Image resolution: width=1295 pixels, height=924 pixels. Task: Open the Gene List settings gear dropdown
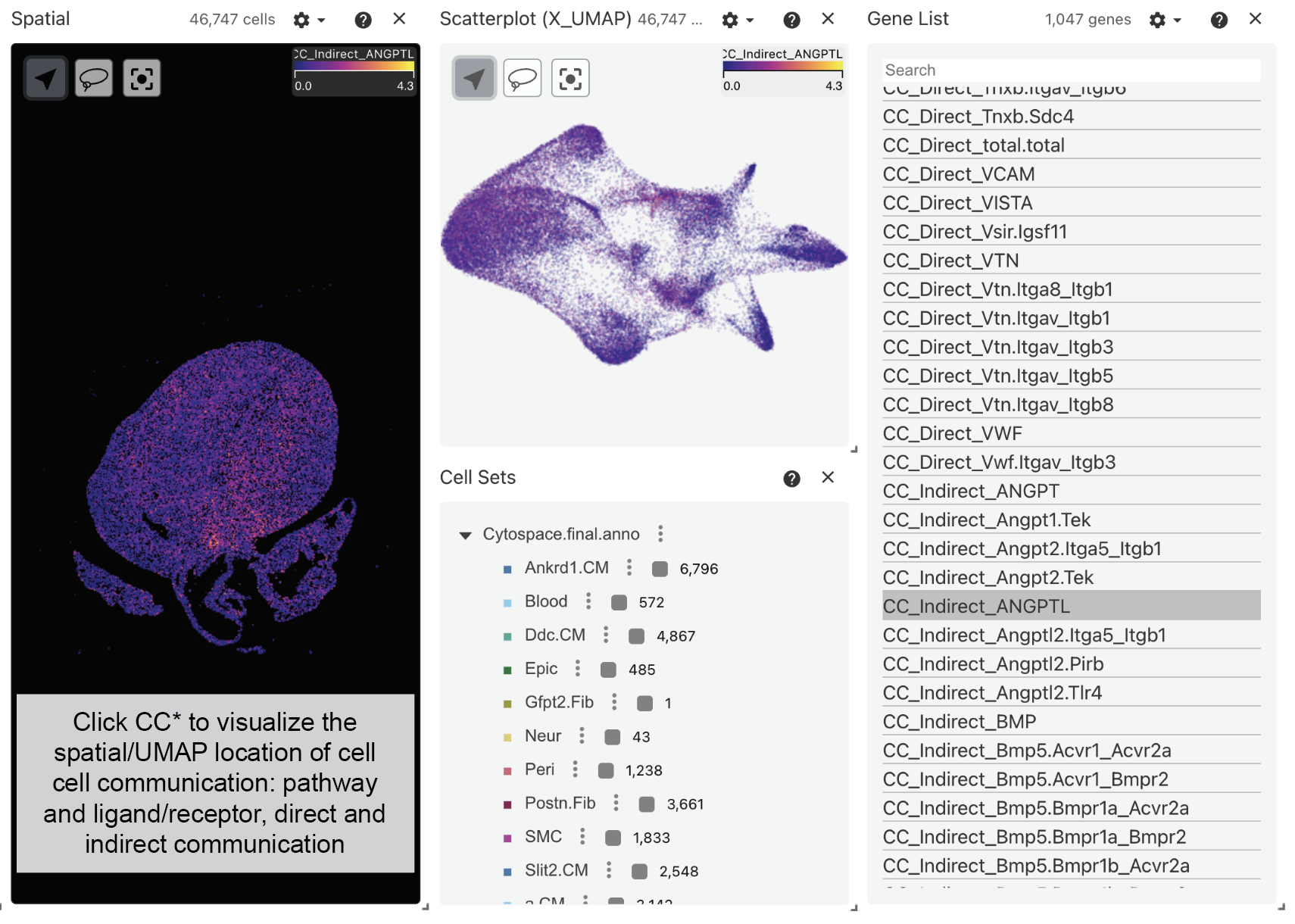coord(1164,20)
